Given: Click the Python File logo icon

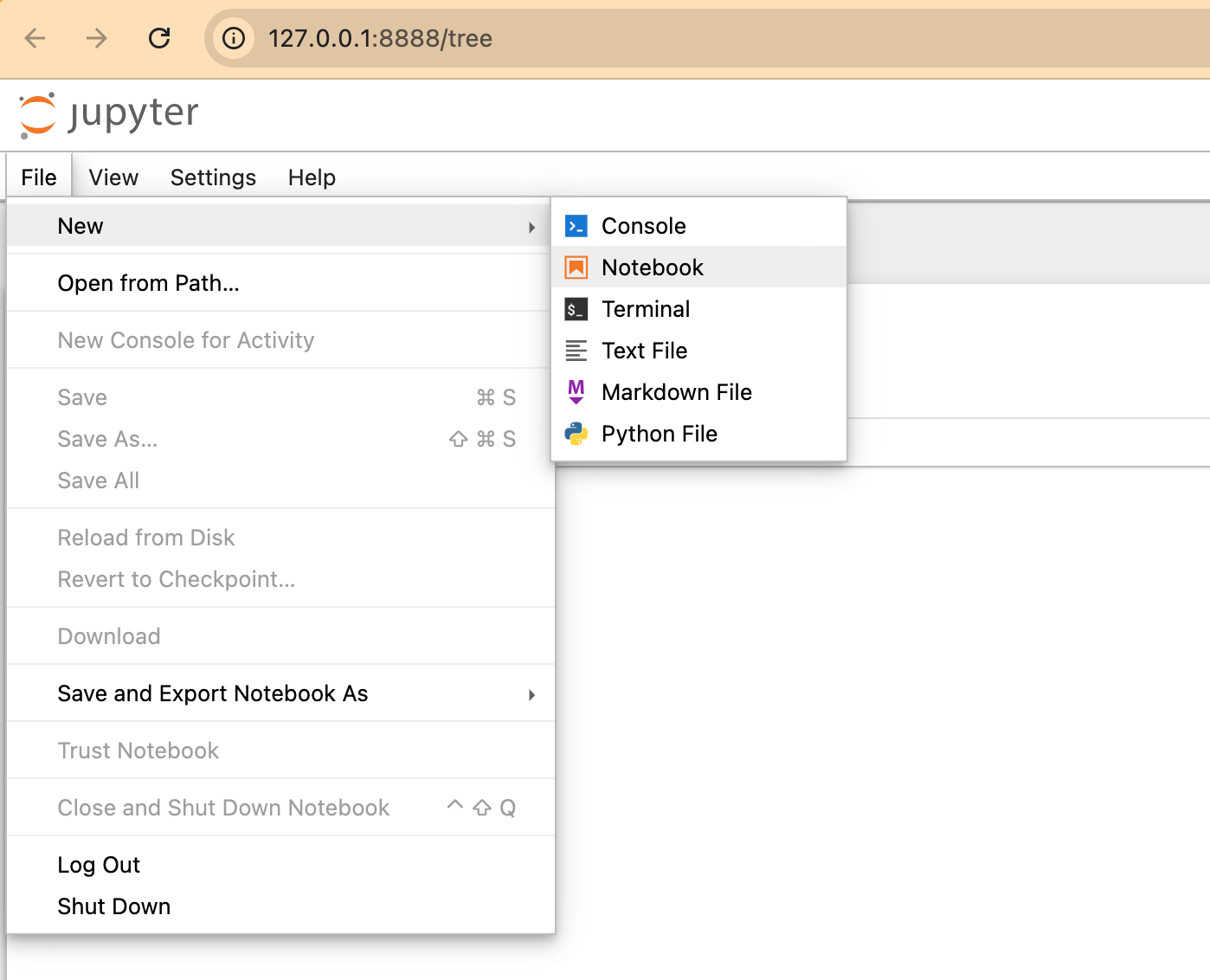Looking at the screenshot, I should (576, 434).
